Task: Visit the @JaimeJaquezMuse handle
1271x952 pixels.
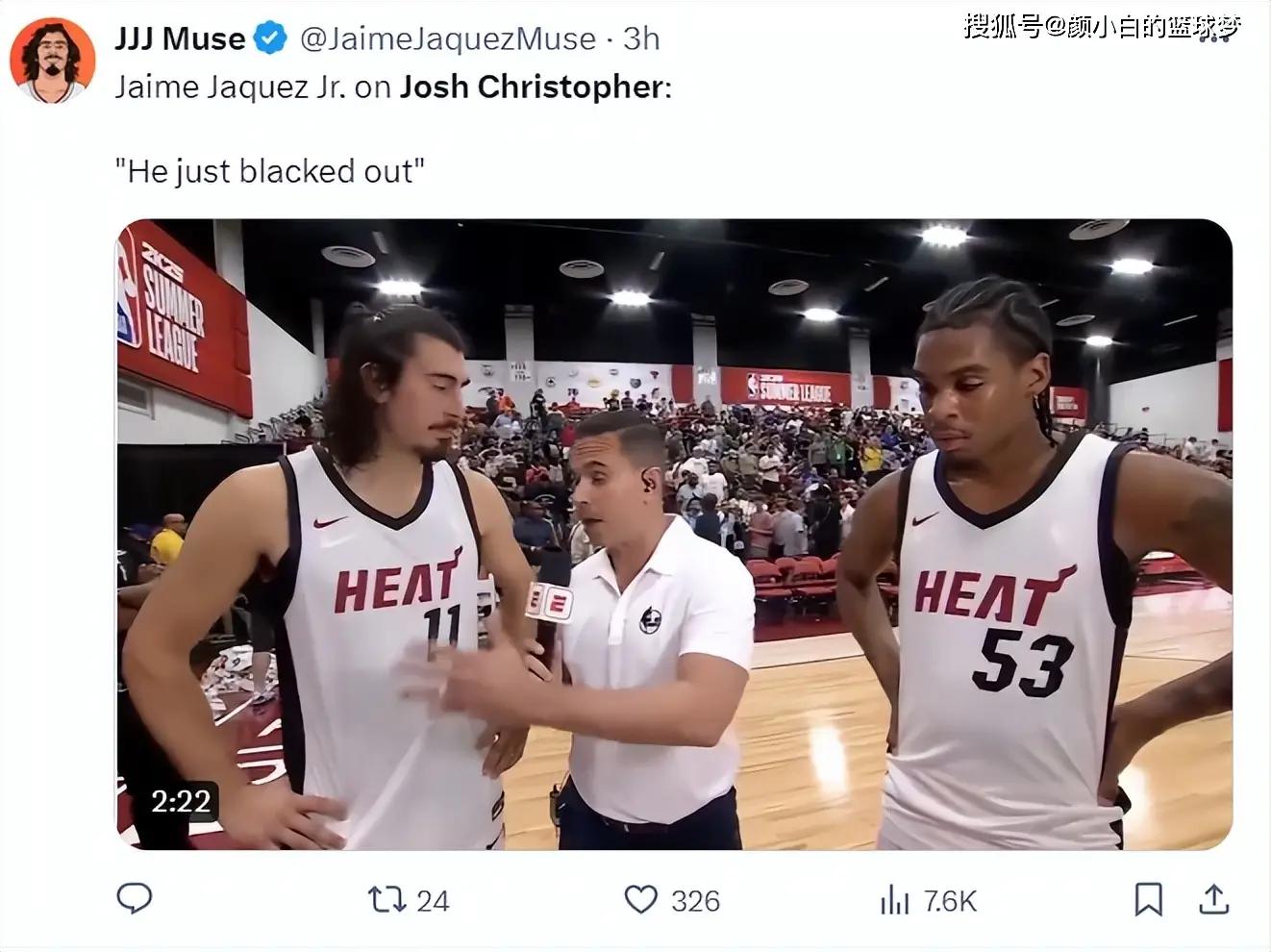Action: point(448,38)
